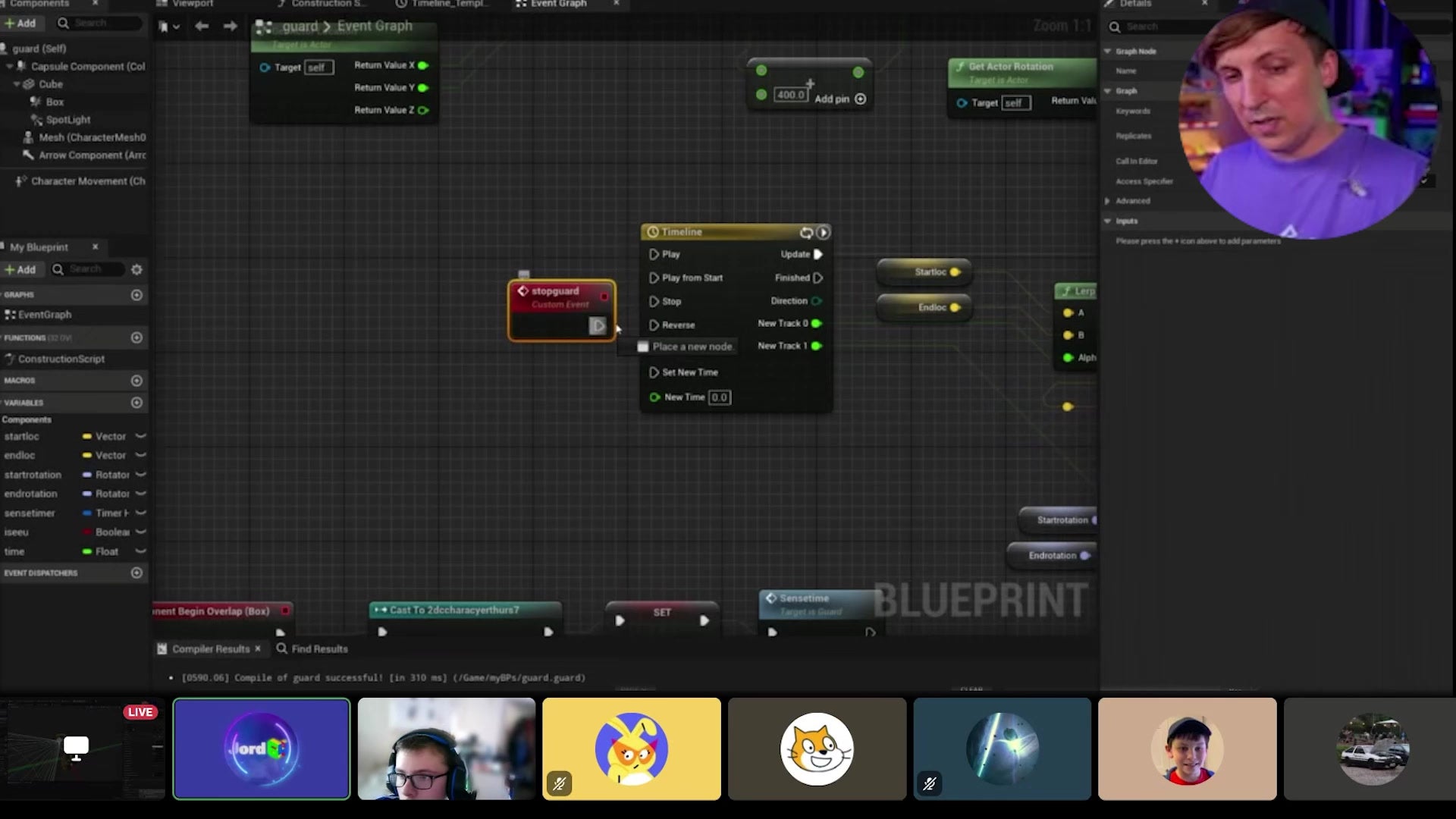Select the Compiler Results tab
The height and width of the screenshot is (819, 1456).
210,648
